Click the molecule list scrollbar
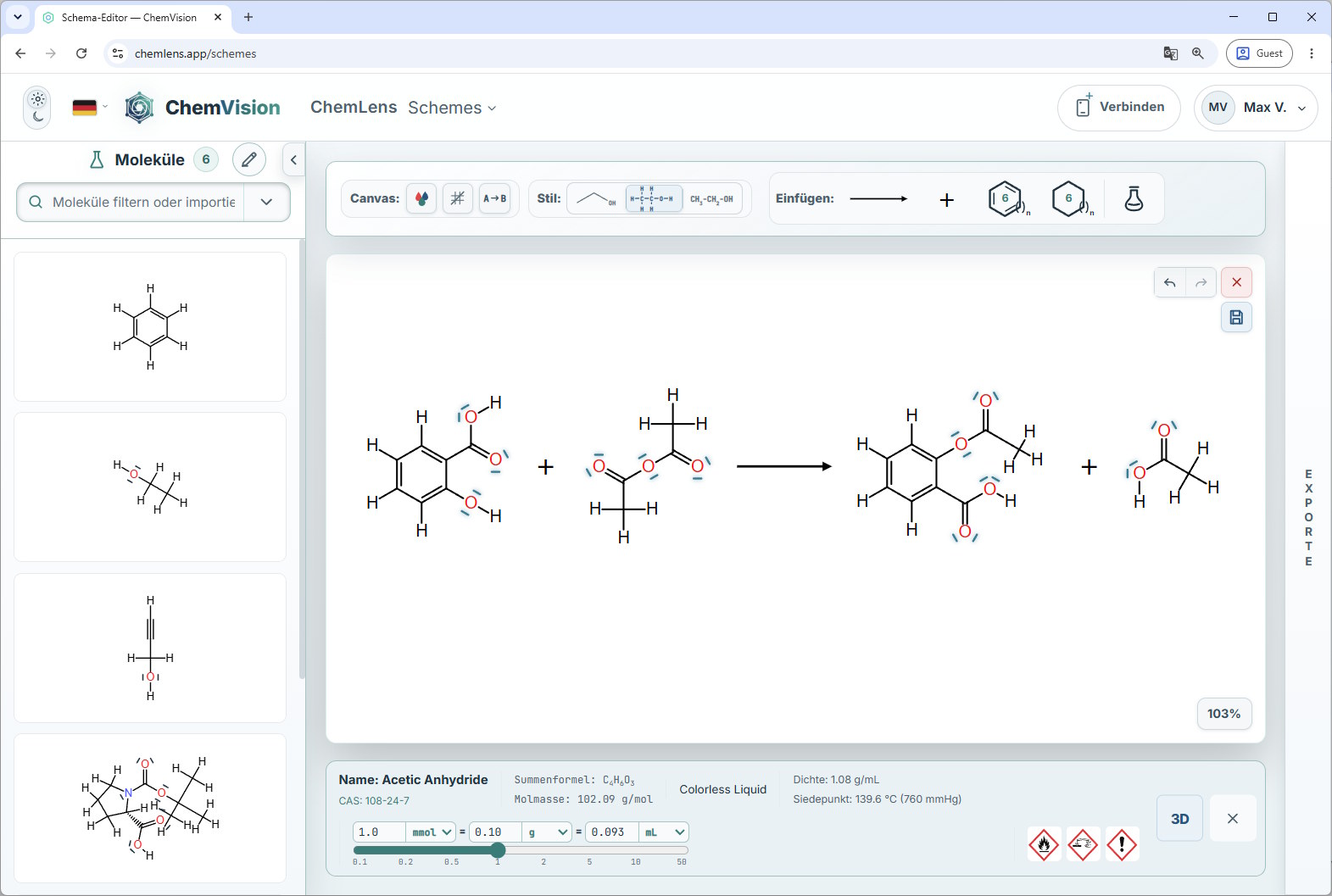Image resolution: width=1332 pixels, height=896 pixels. pos(302,458)
